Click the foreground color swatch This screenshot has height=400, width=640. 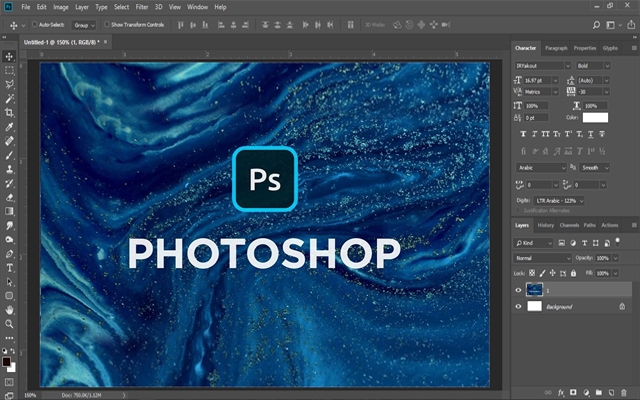pos(6,362)
